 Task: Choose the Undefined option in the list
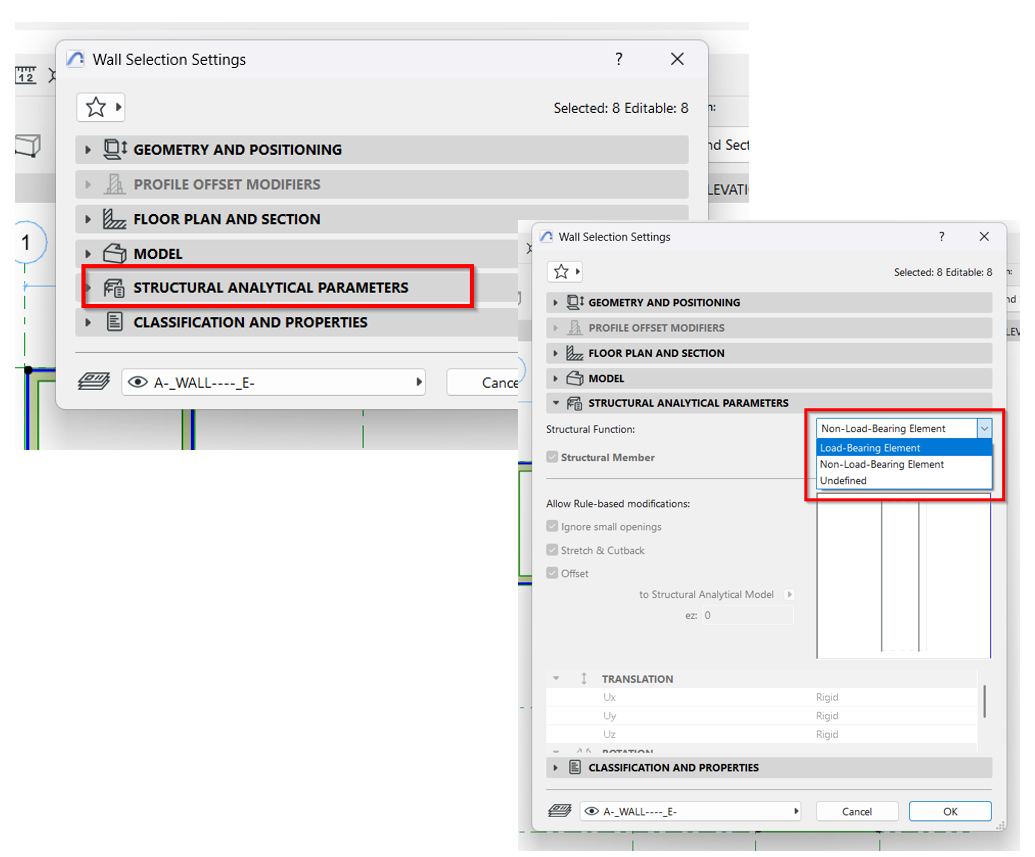(x=844, y=481)
